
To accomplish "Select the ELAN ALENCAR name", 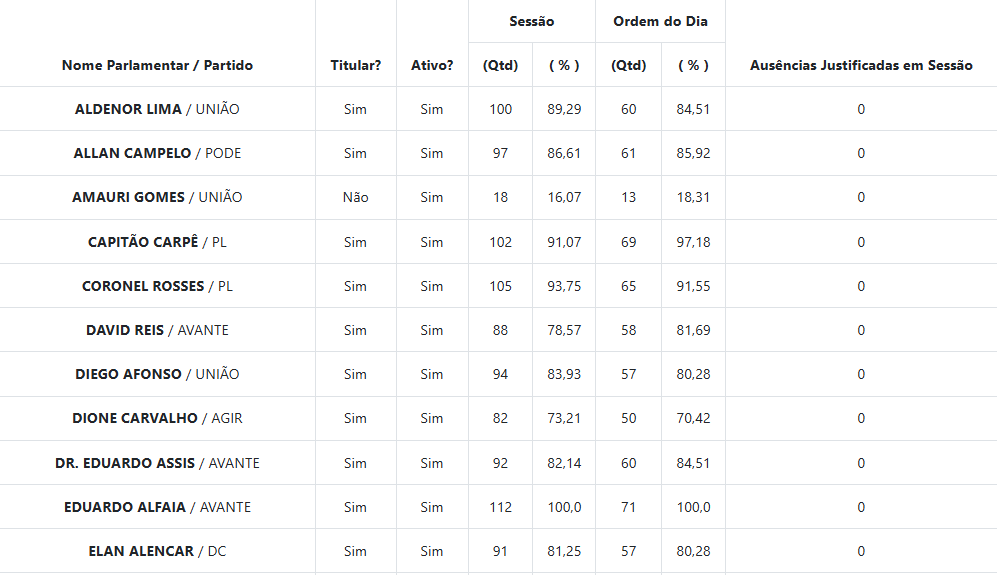I will point(142,551).
